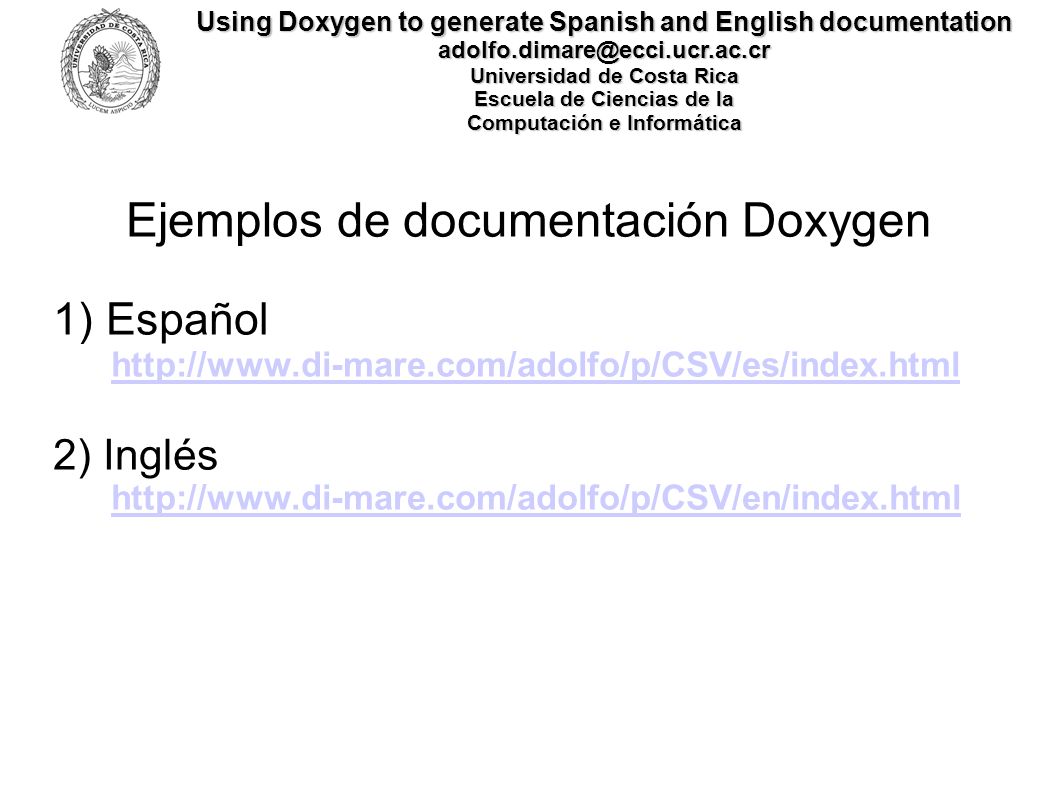Click the Universidad de Costa Rica seal
This screenshot has height=794, width=1057.
(111, 60)
